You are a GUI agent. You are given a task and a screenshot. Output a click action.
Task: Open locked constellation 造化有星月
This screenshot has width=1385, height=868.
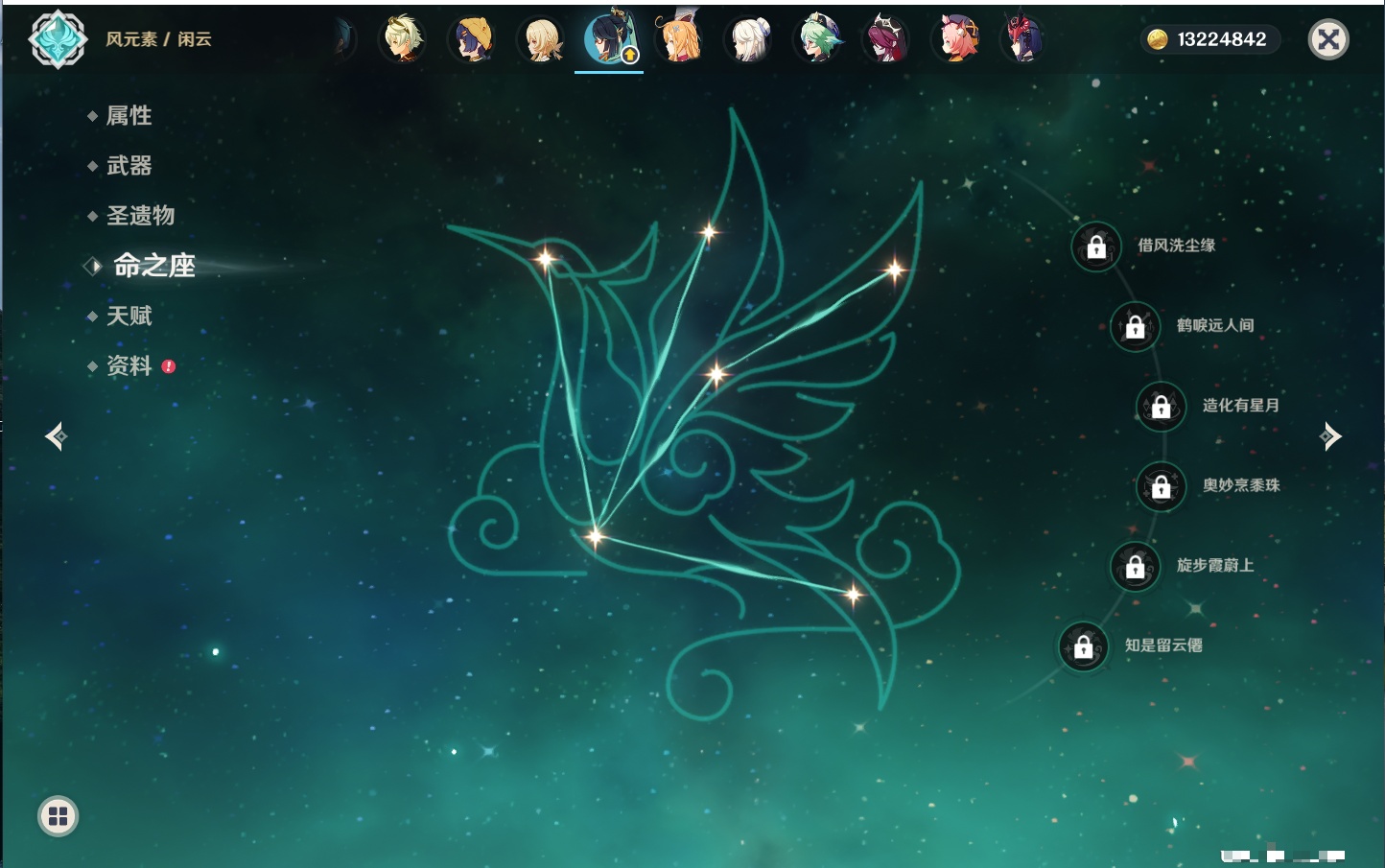tap(1162, 407)
